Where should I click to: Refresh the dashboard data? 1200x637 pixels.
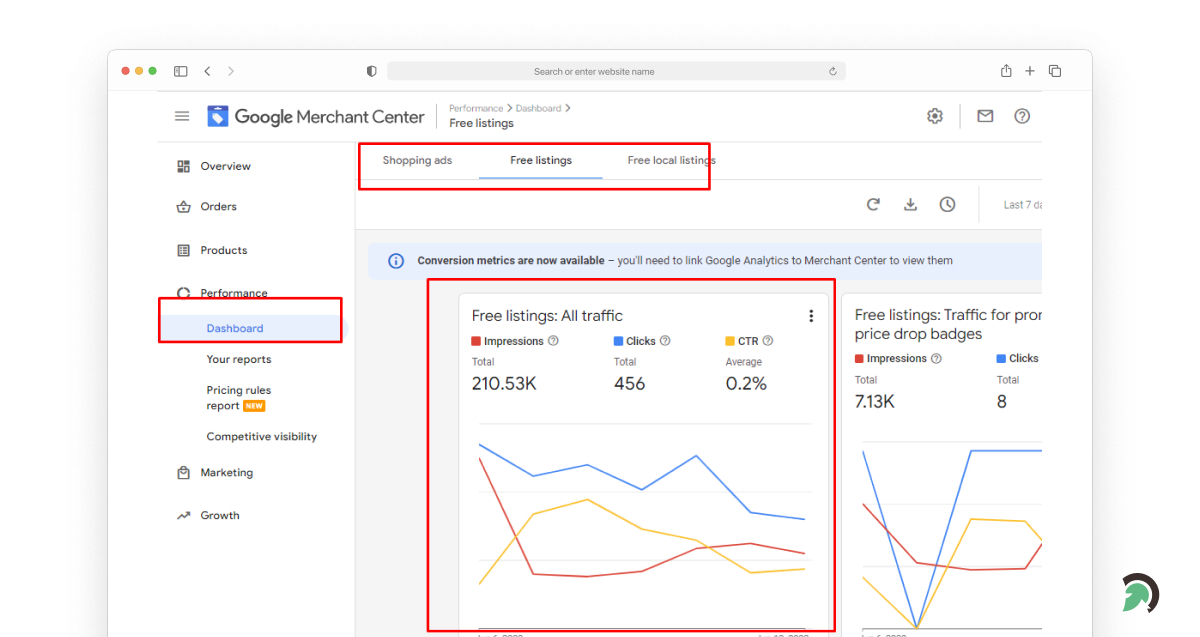coord(873,204)
